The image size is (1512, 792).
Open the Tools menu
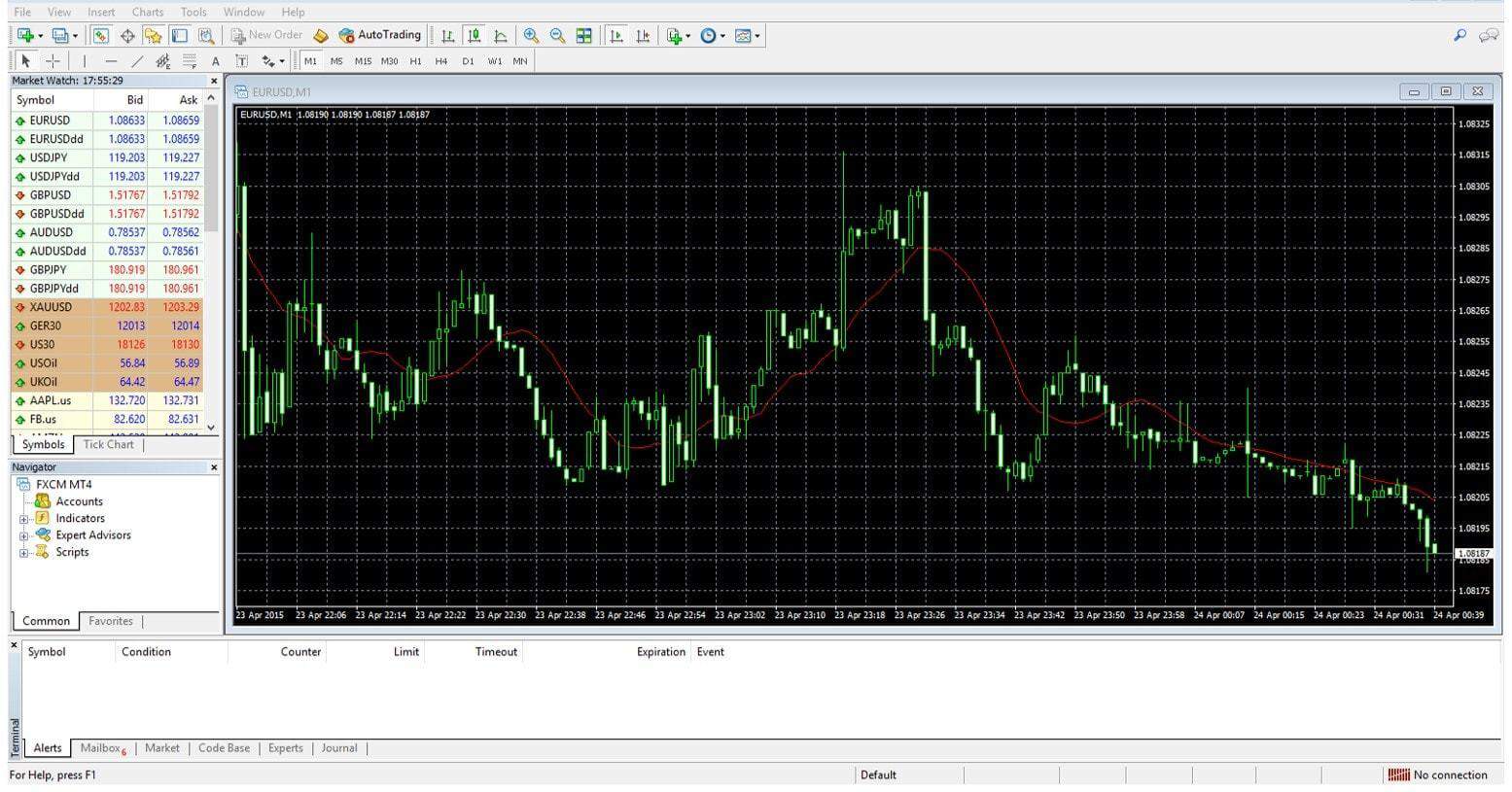(x=193, y=12)
